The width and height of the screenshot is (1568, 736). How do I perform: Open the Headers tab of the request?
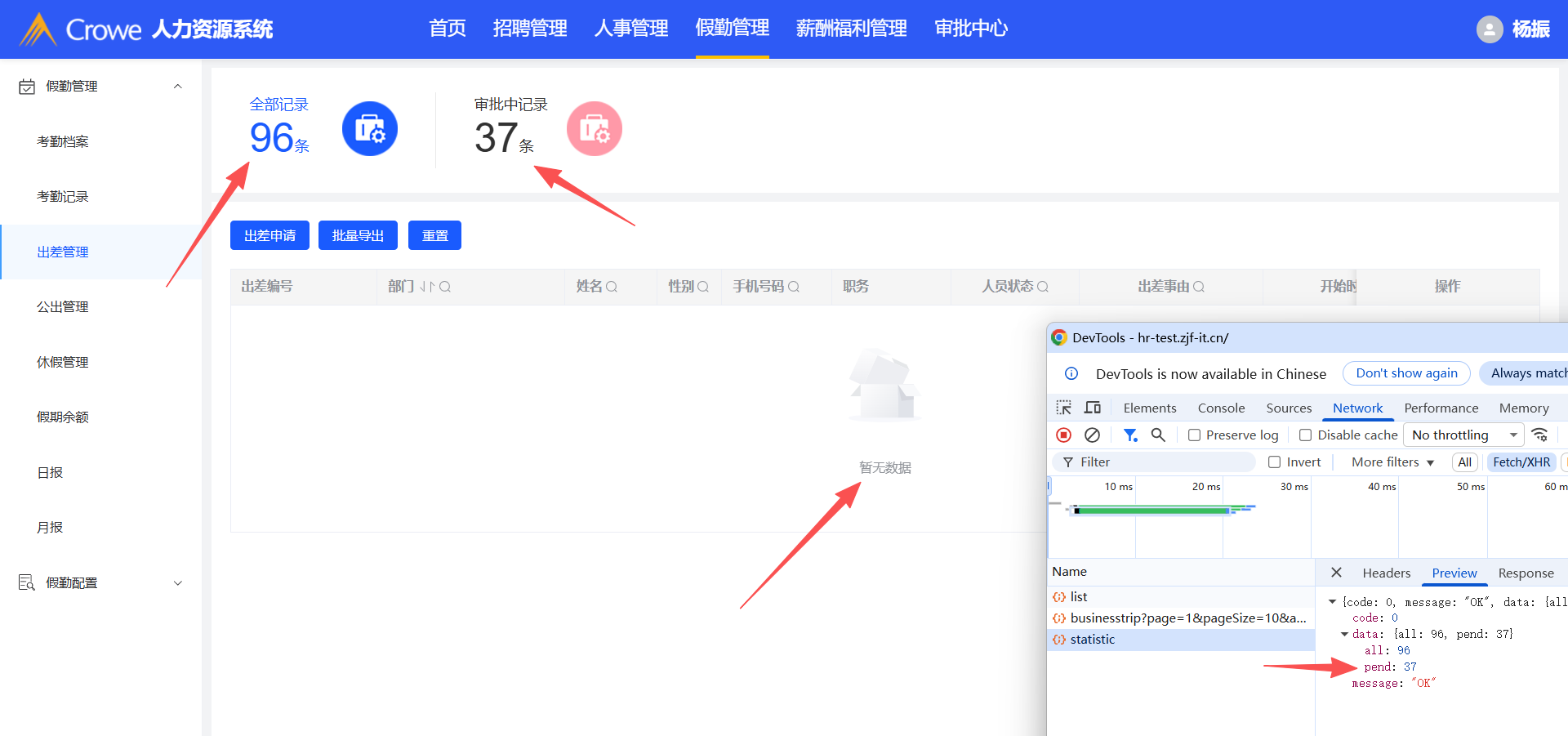(x=1386, y=573)
